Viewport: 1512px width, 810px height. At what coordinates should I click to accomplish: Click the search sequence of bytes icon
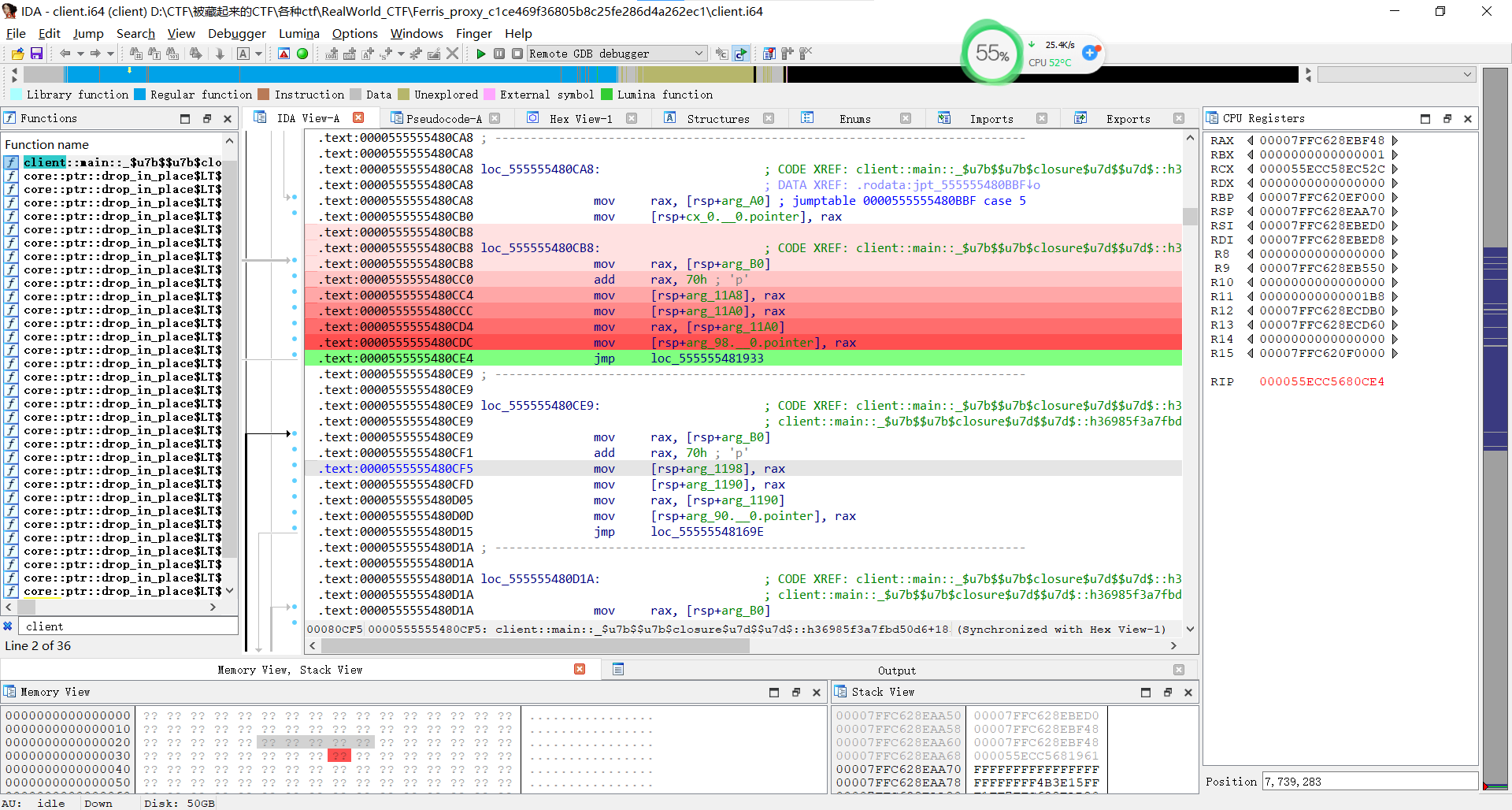click(x=172, y=54)
